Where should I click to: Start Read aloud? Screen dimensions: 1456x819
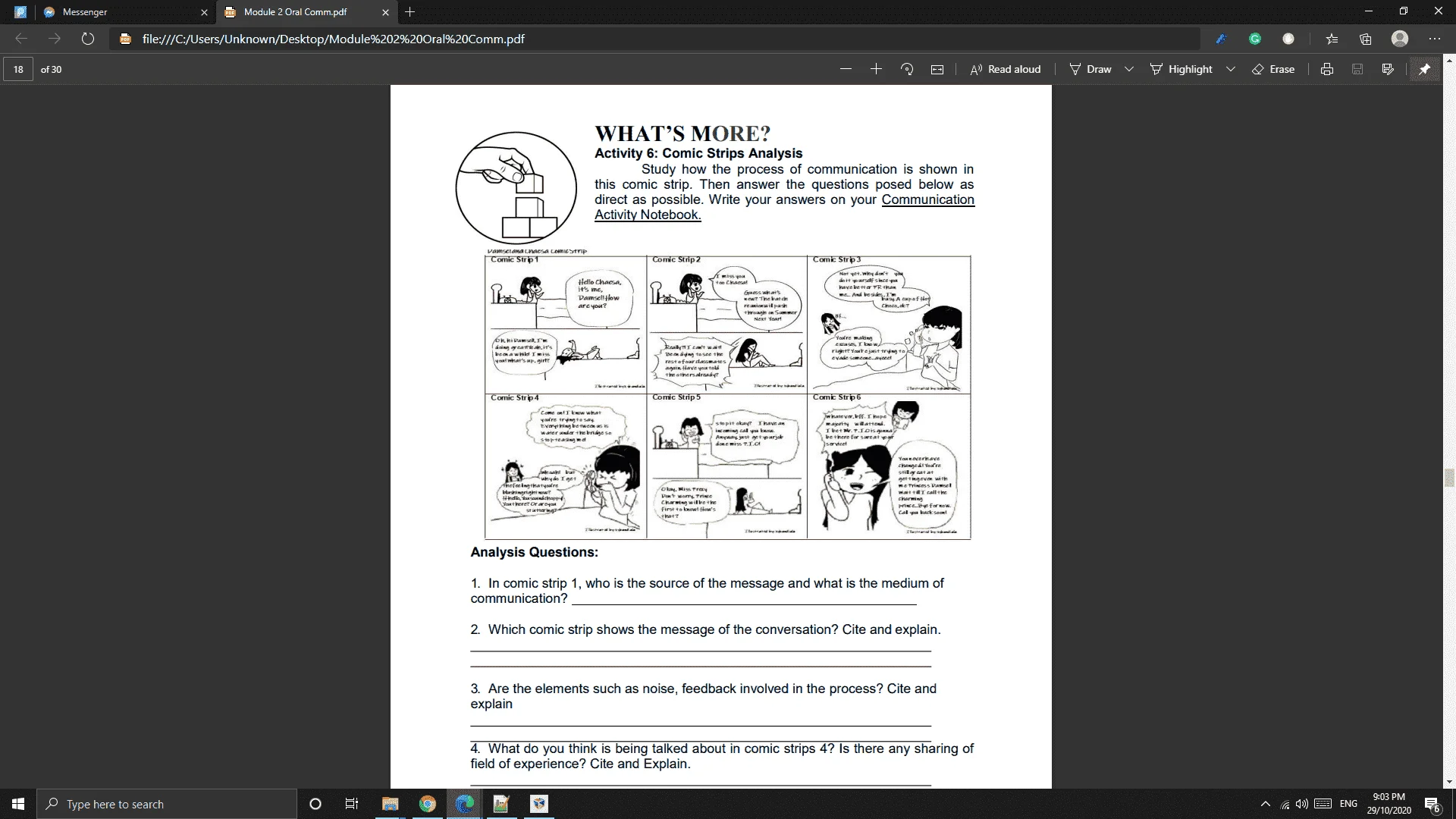click(x=1006, y=69)
